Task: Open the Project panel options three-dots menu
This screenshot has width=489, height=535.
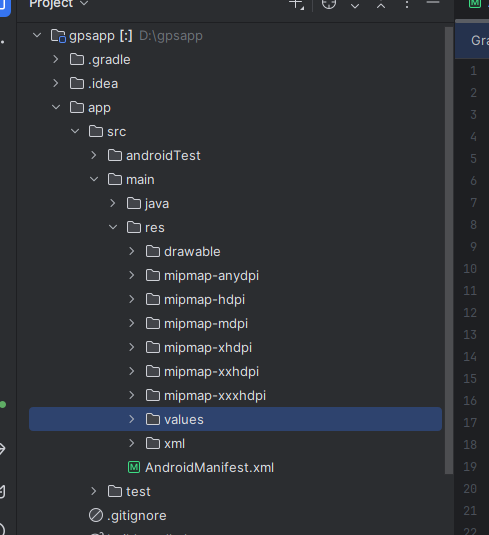Action: 407,4
